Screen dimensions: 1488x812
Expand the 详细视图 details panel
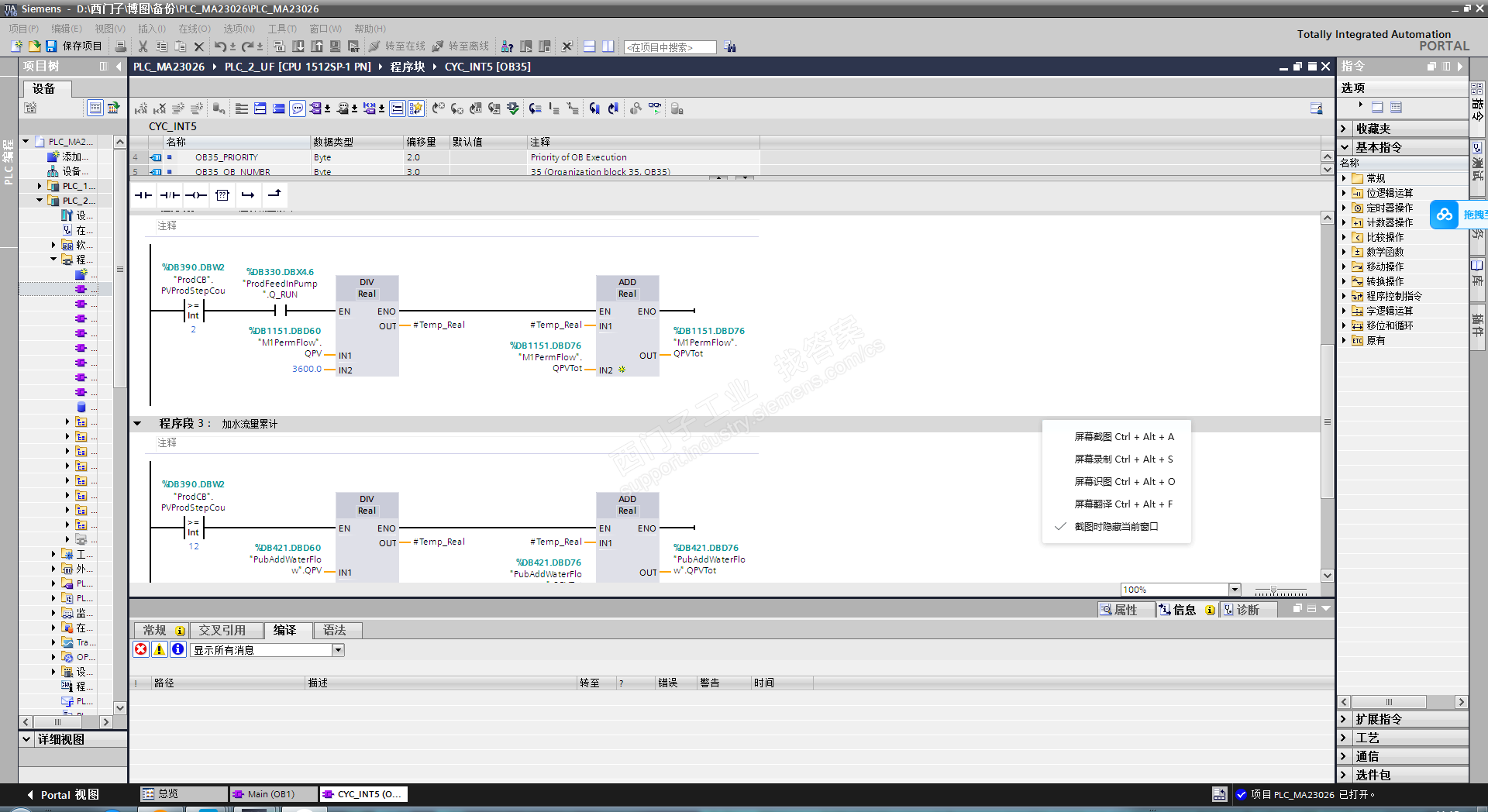pos(26,739)
